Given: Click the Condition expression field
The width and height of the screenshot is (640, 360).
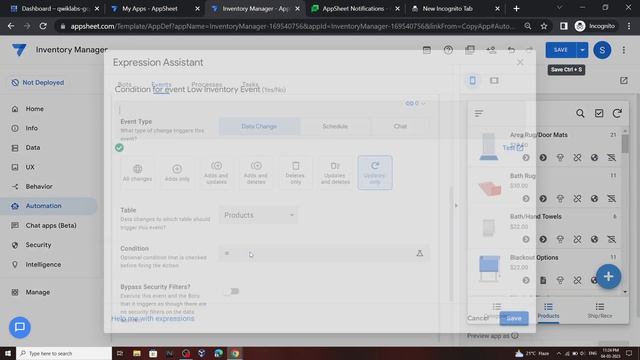Looking at the screenshot, I should [x=324, y=253].
